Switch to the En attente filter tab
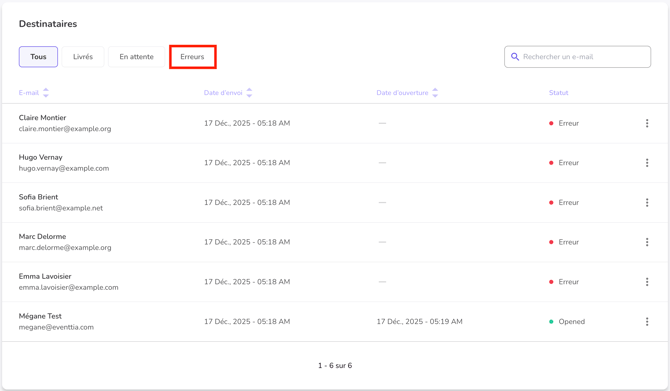670x391 pixels. click(x=136, y=57)
